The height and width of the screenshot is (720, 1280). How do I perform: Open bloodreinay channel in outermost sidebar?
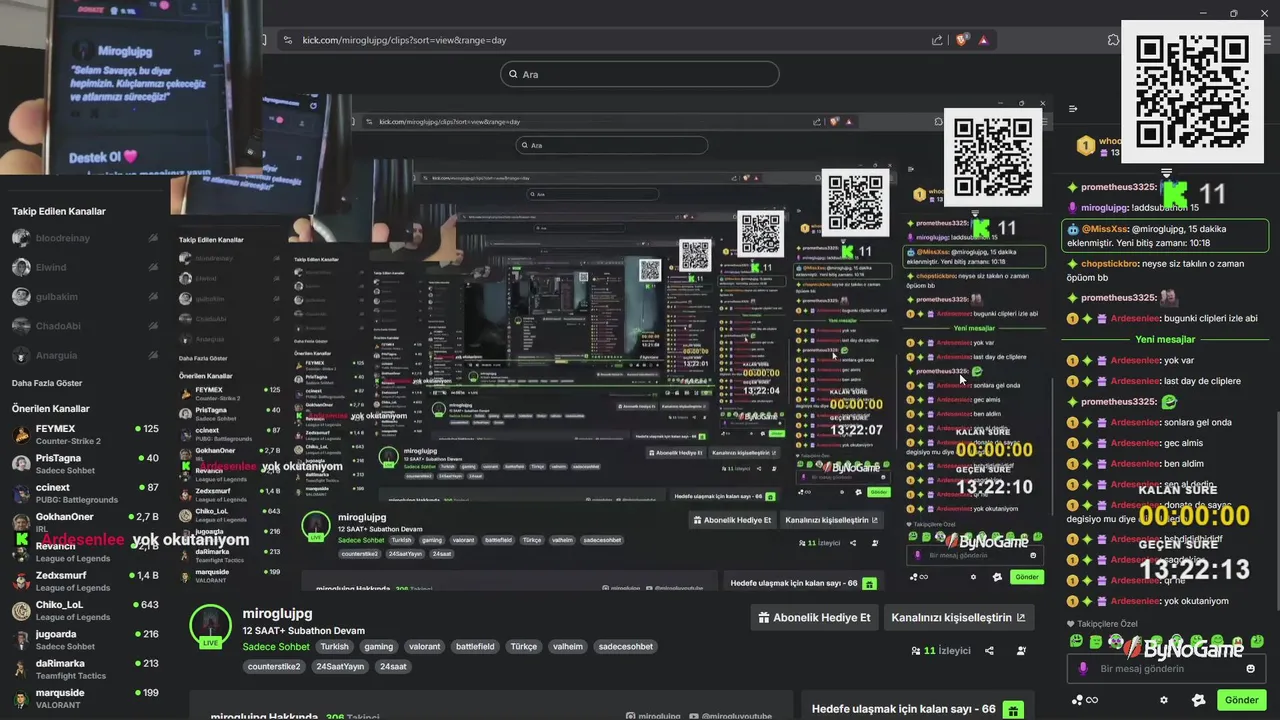[84, 238]
